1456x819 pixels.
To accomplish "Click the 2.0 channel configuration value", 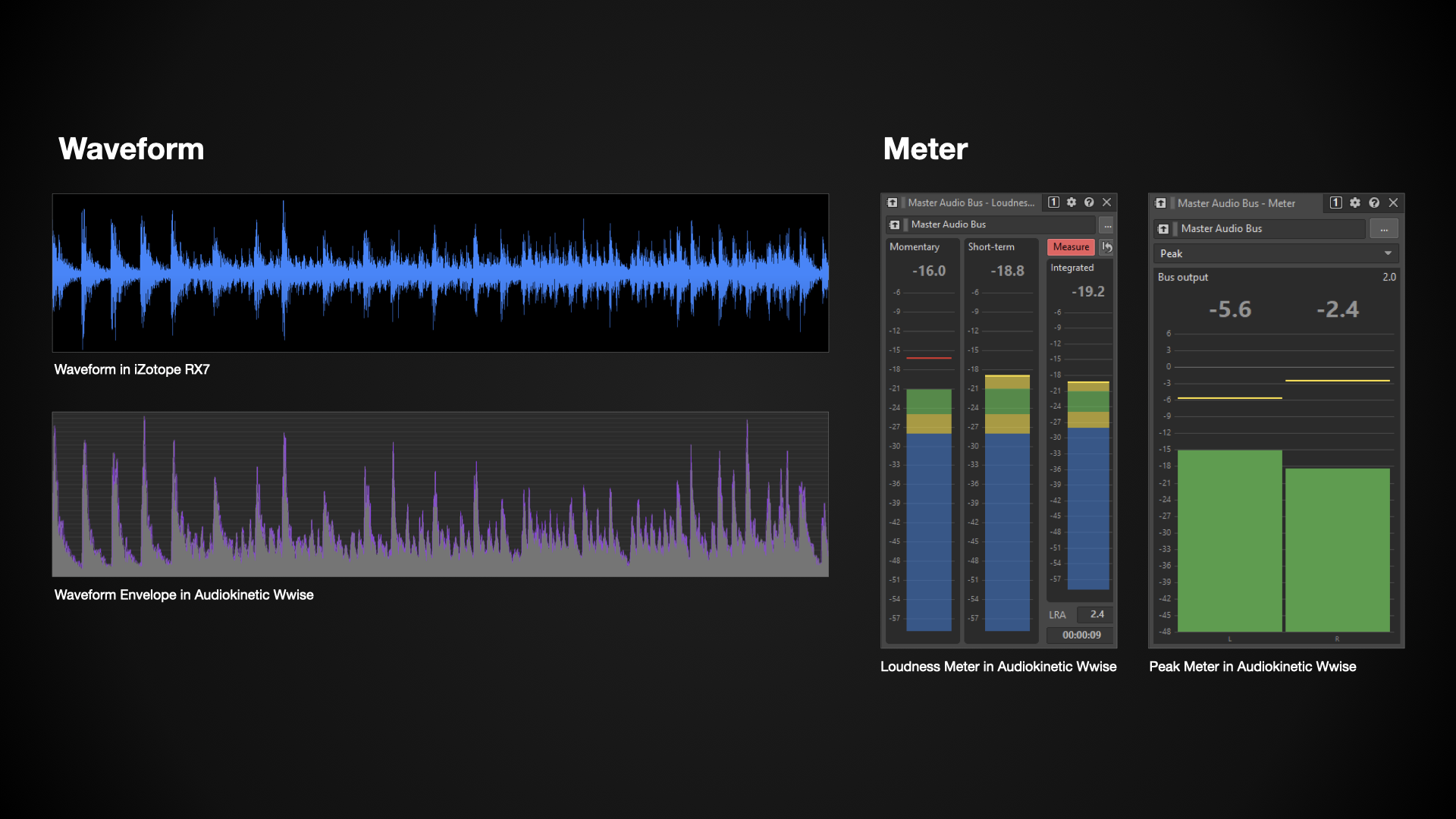I will coord(1389,278).
